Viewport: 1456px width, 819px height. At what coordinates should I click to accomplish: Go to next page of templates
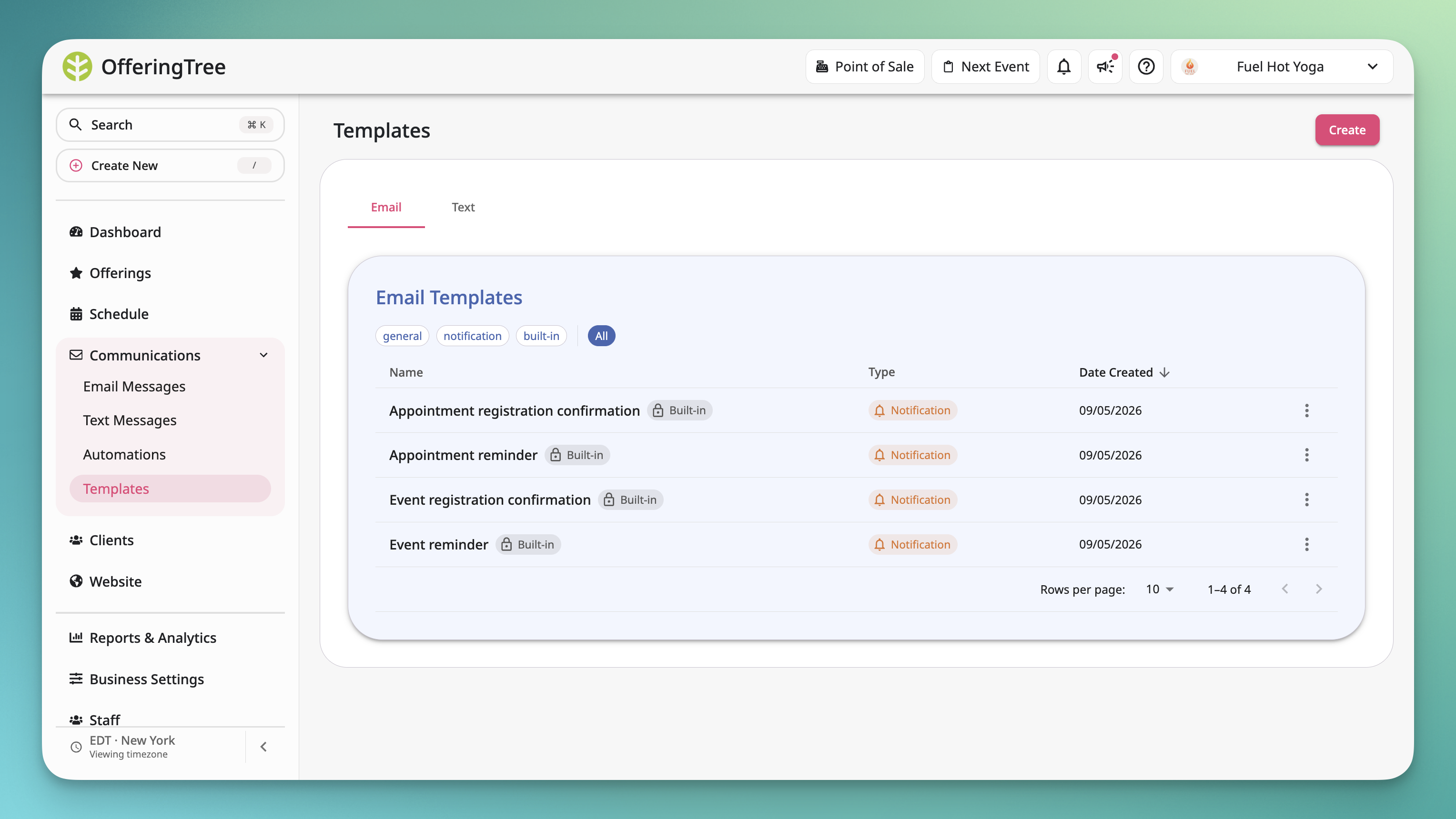1319,589
